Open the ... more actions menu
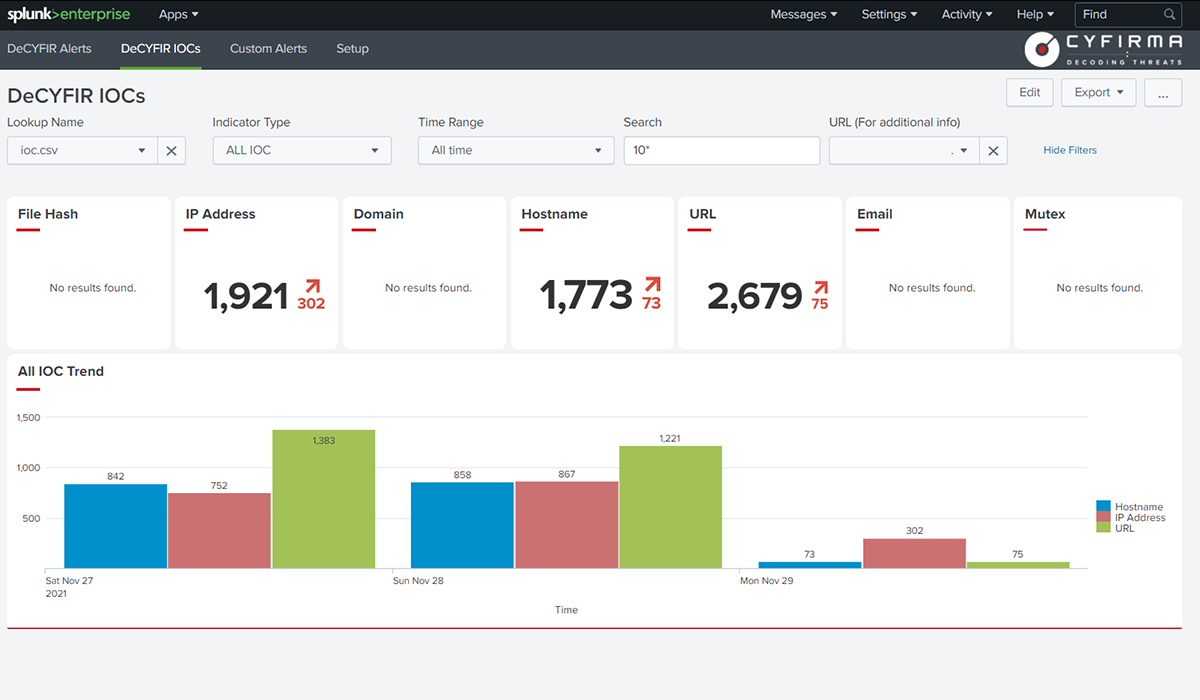Screen dimensions: 1200x700 coord(1162,92)
